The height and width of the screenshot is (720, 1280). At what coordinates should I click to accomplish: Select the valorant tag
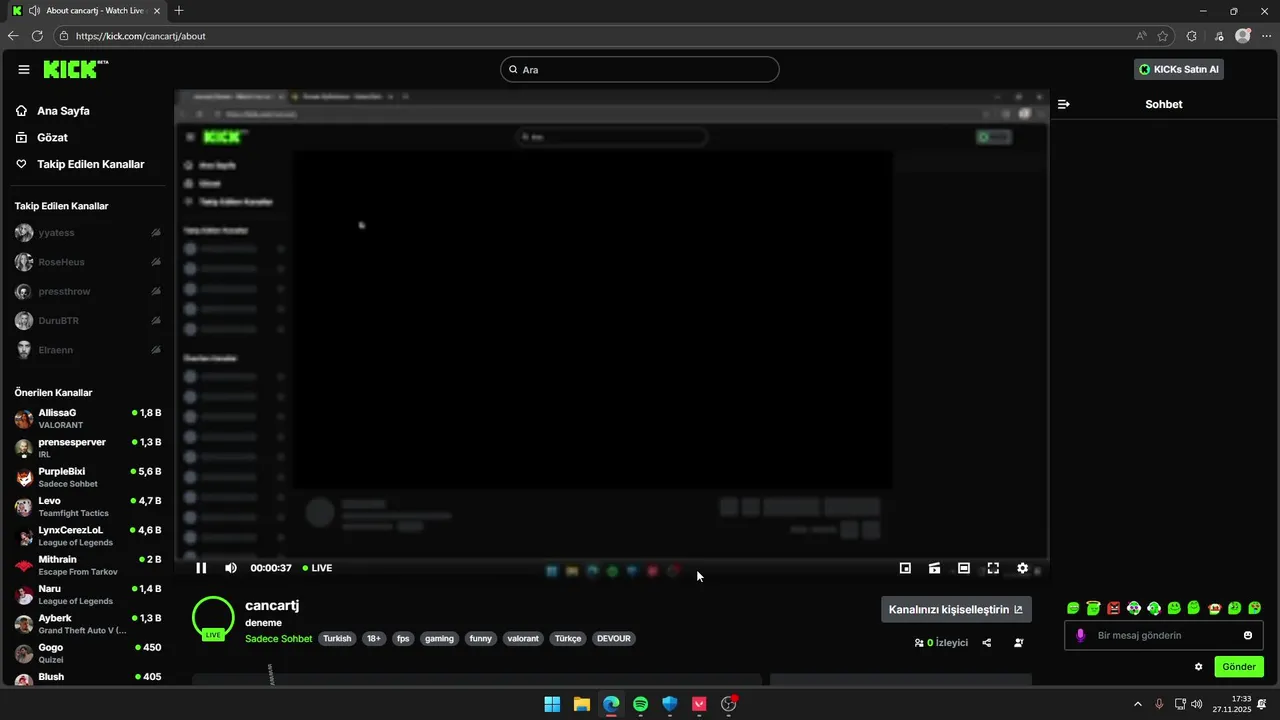coord(523,639)
